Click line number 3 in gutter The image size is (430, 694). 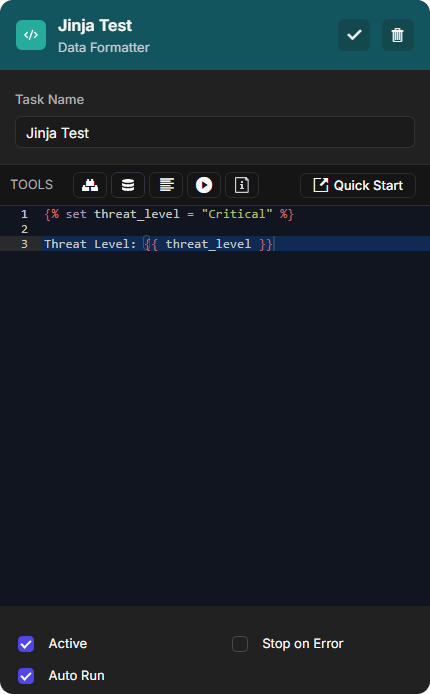click(24, 244)
